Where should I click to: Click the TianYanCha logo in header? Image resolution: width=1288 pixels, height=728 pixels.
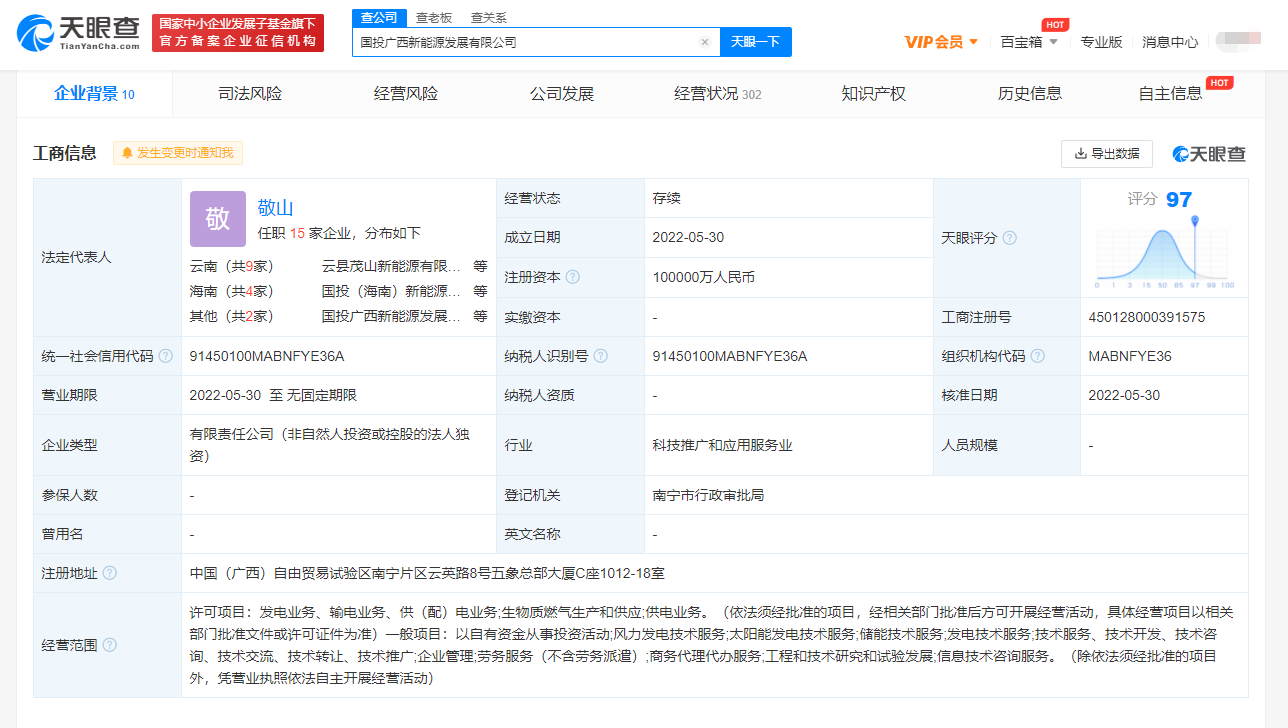coord(78,33)
